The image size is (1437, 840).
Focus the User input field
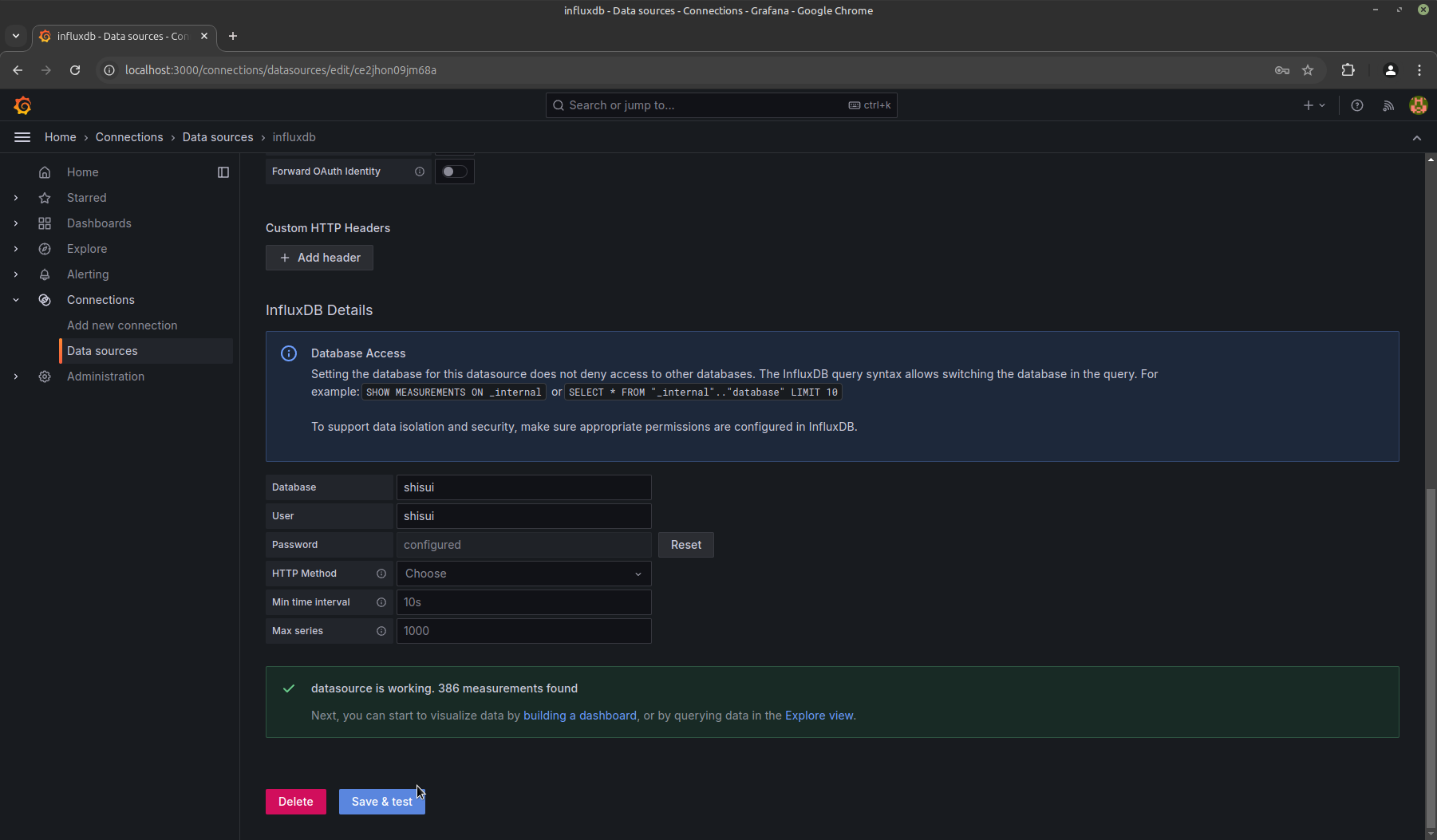coord(524,516)
